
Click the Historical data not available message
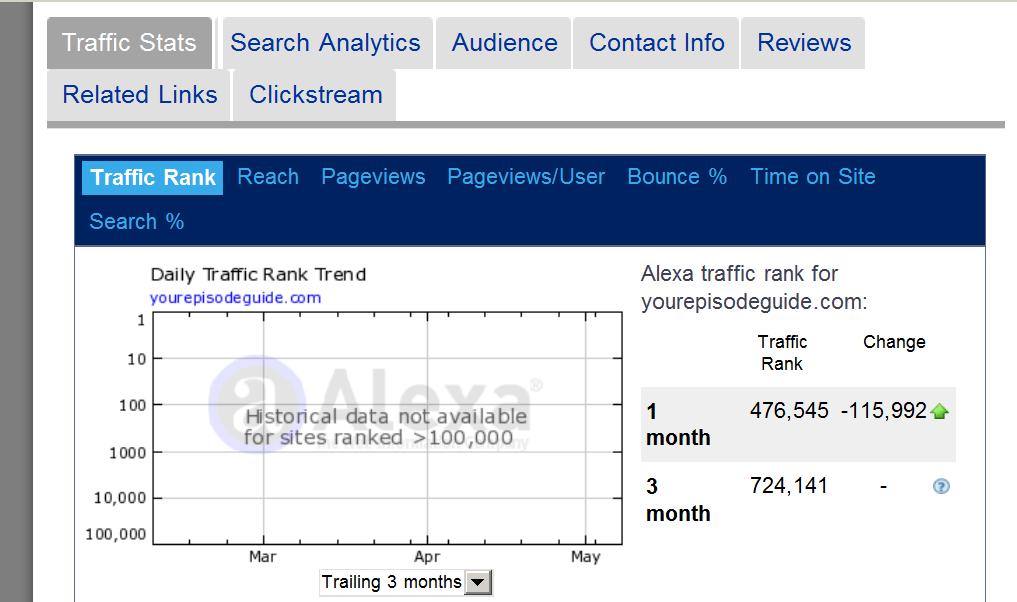[385, 427]
